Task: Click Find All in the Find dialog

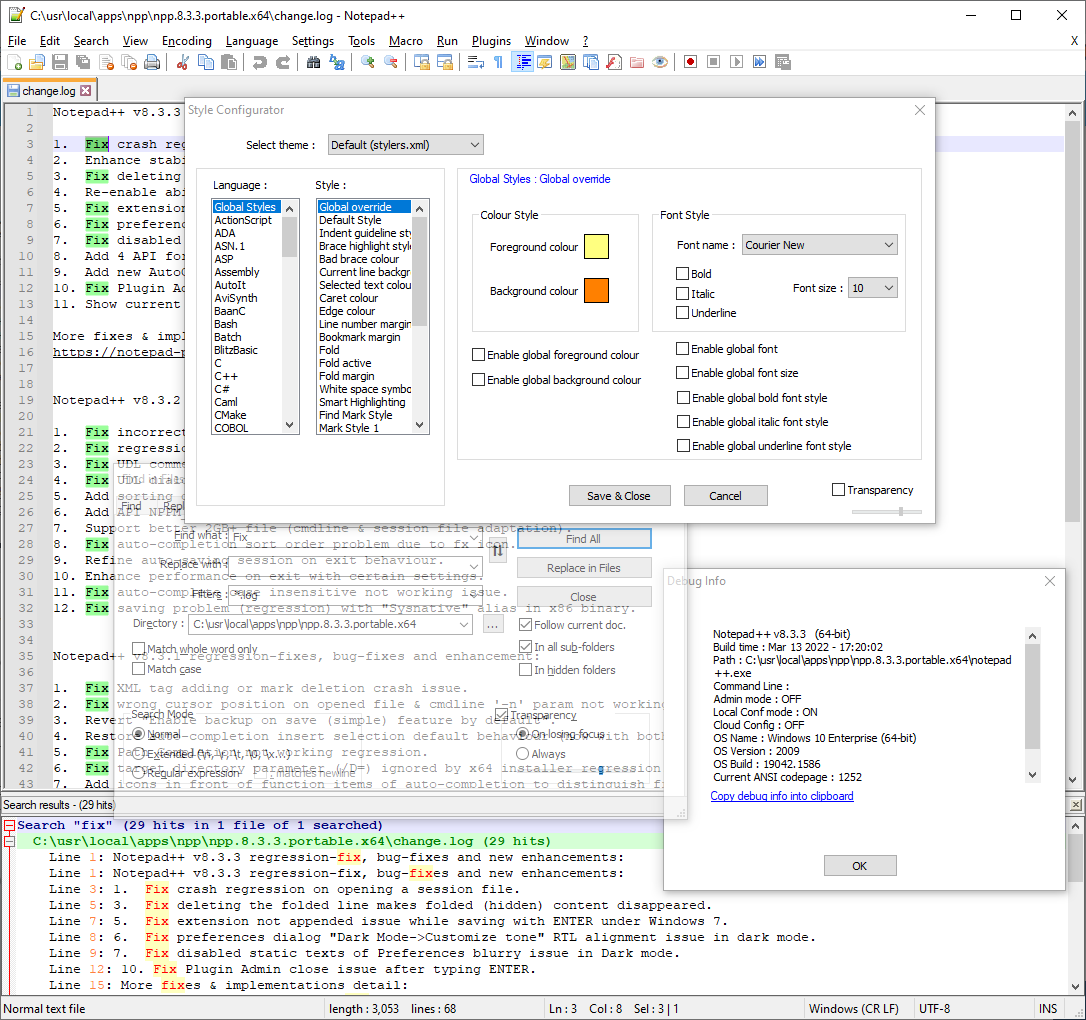Action: pos(584,539)
